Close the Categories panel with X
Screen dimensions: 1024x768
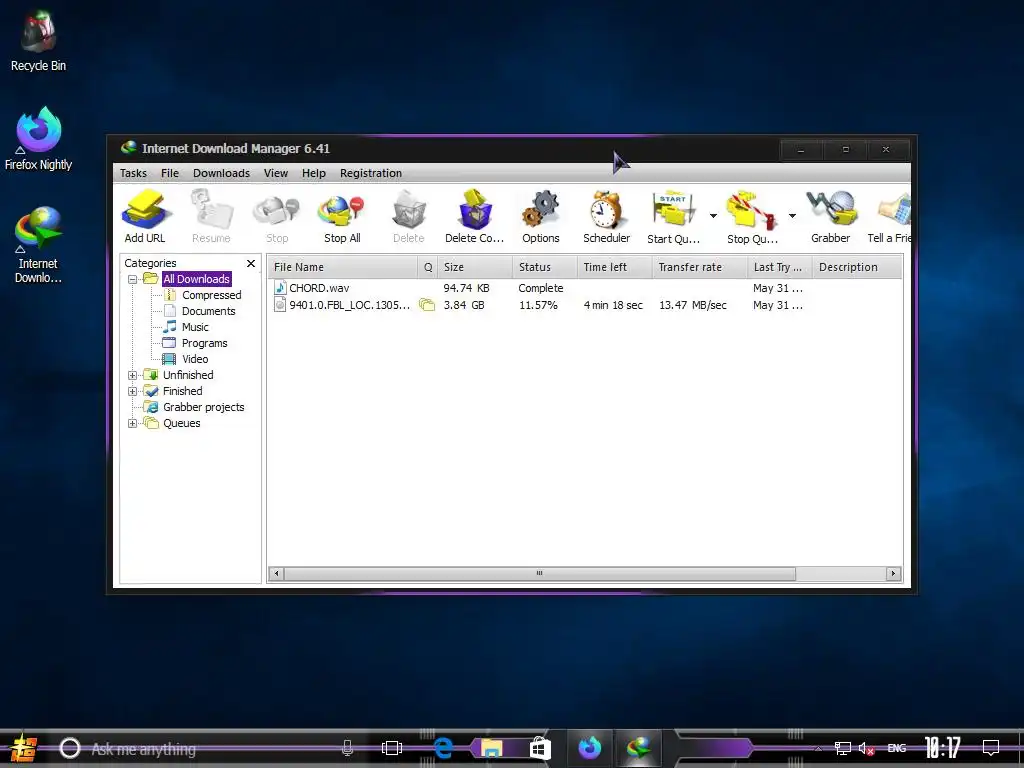click(251, 263)
